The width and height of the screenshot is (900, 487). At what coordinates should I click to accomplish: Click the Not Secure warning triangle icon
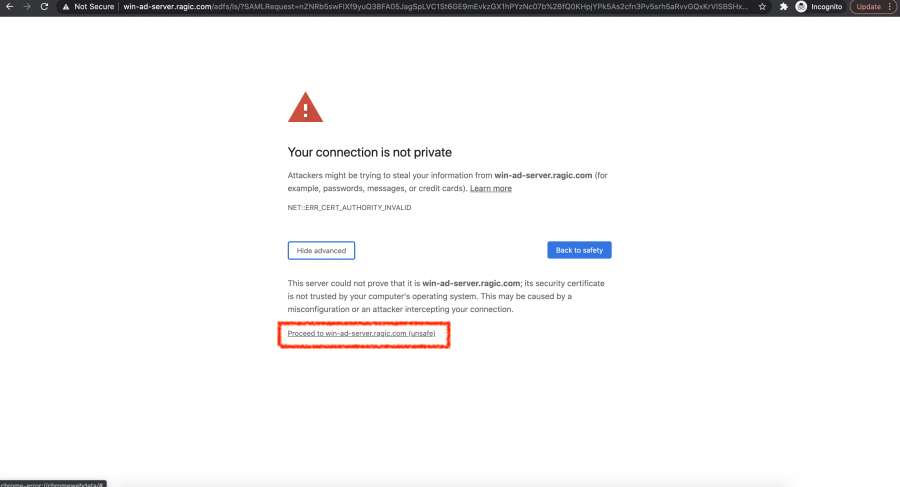click(x=65, y=6)
